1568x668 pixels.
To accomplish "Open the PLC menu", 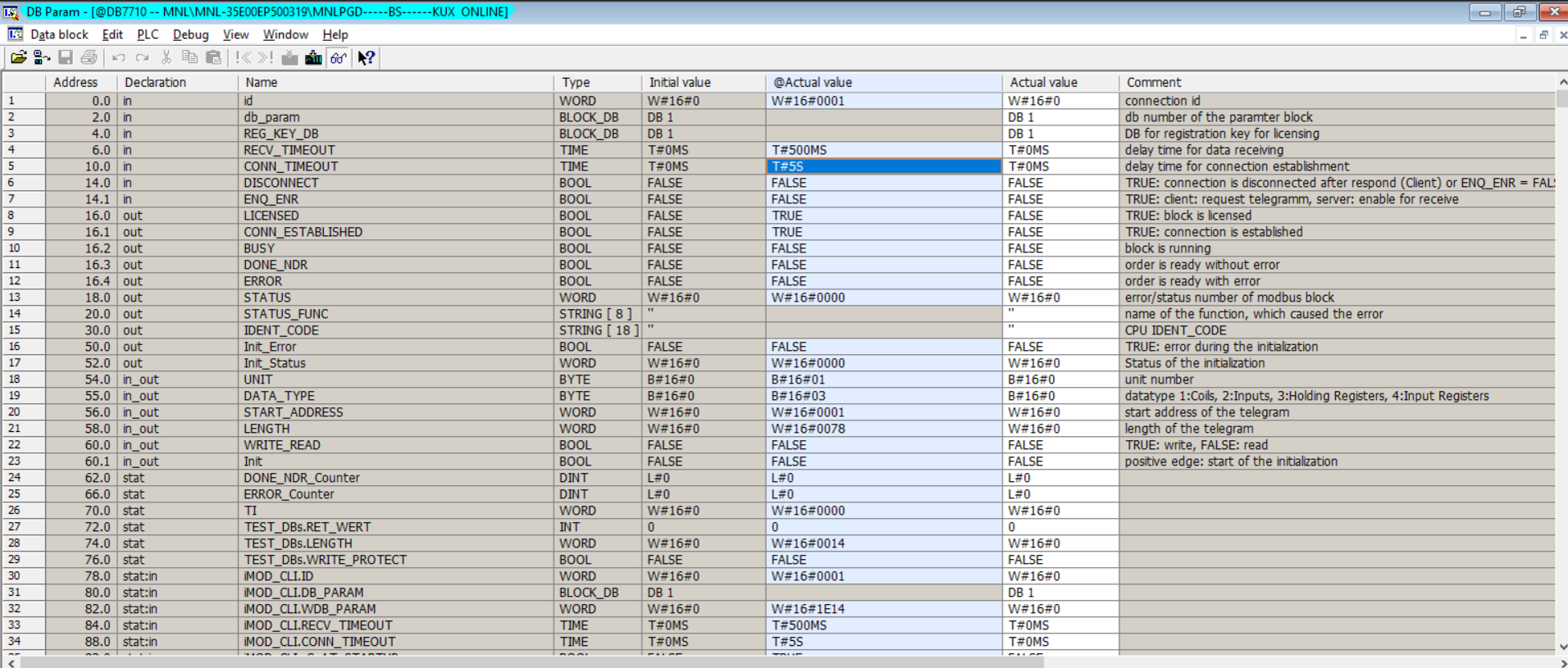I will point(148,34).
